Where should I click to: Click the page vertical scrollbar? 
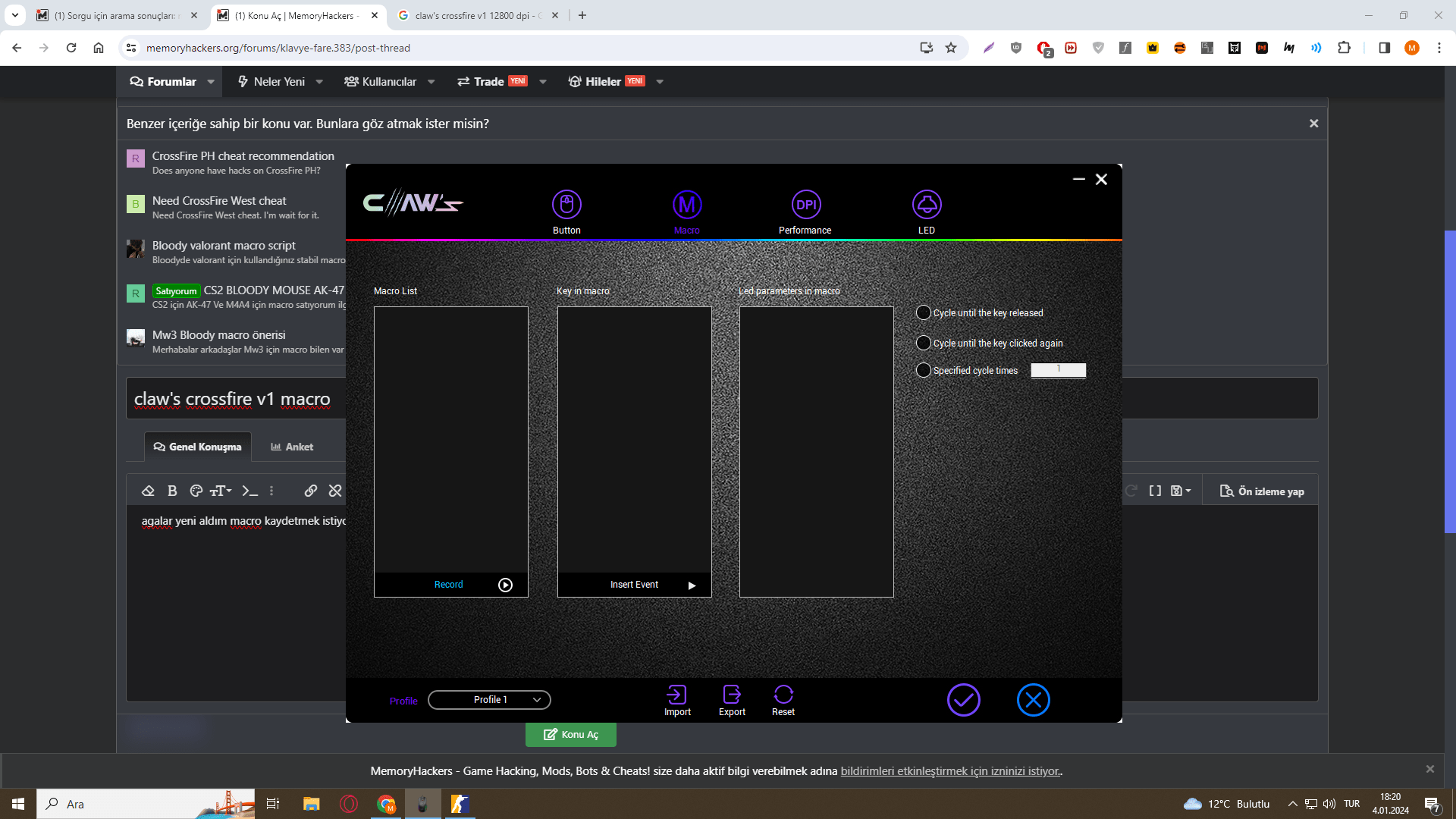click(1450, 381)
